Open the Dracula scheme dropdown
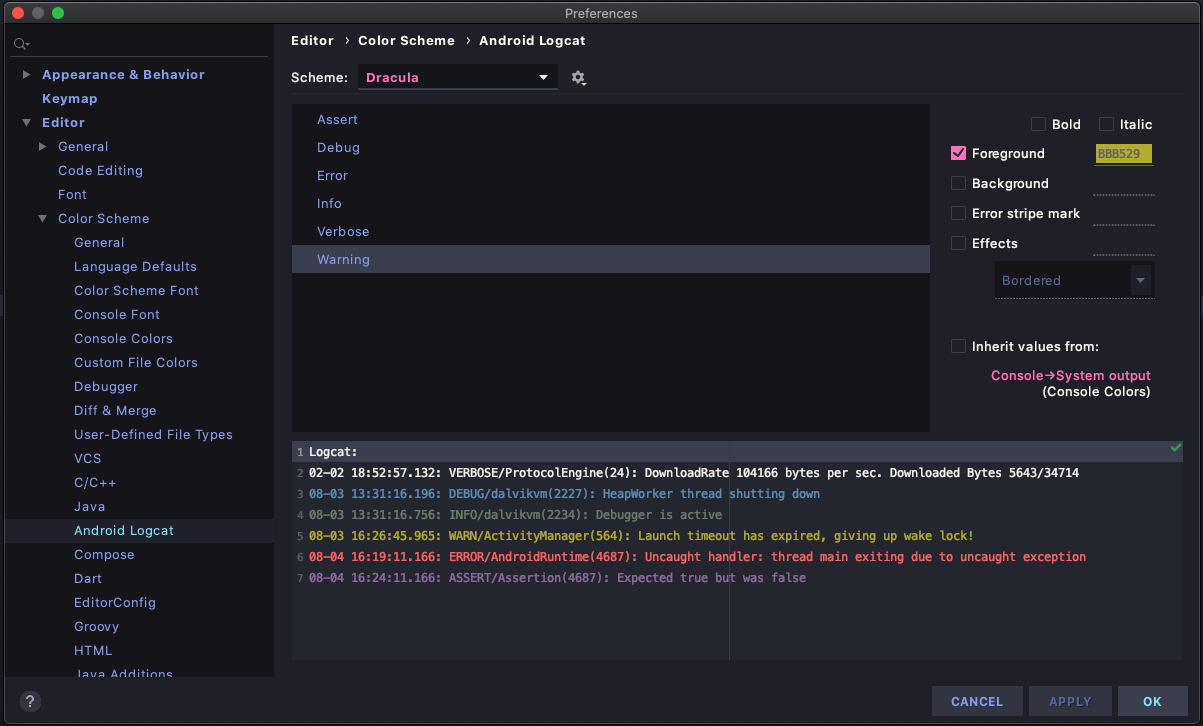The height and width of the screenshot is (726, 1203). coord(458,77)
